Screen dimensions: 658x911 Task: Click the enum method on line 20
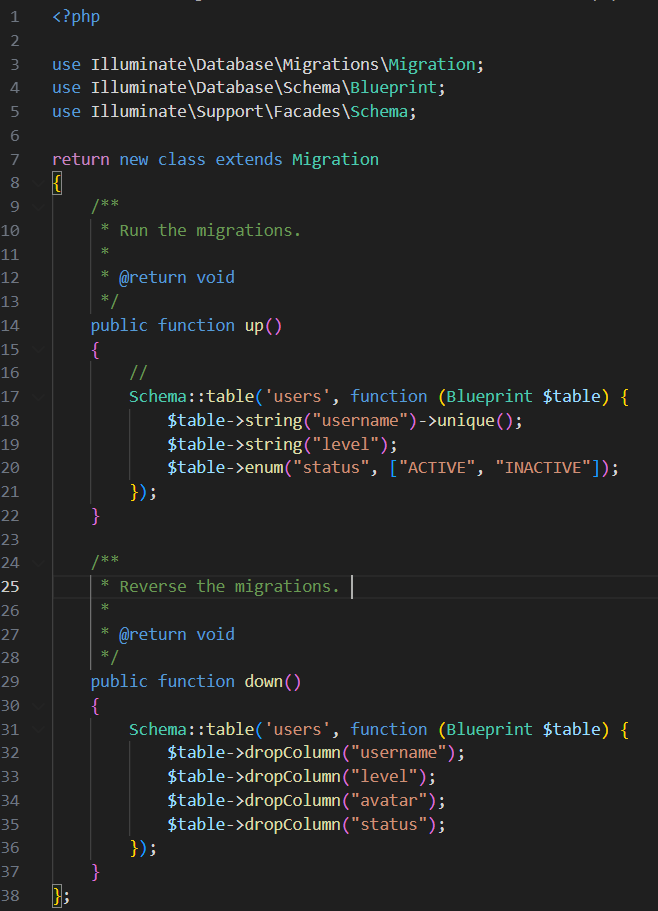click(264, 468)
